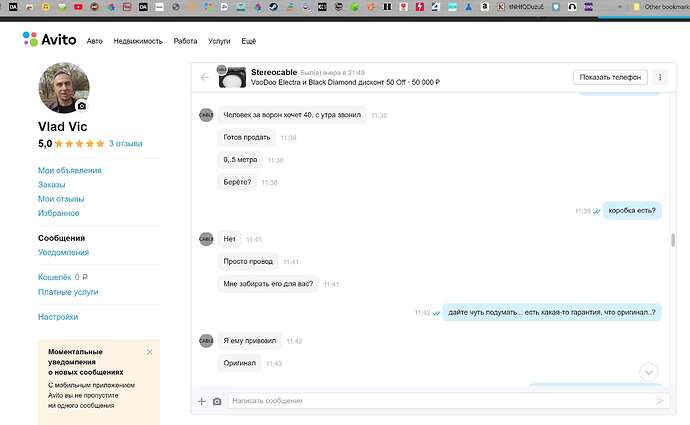This screenshot has height=425, width=690.
Task: Open Настройки in sidebar
Action: click(x=58, y=317)
